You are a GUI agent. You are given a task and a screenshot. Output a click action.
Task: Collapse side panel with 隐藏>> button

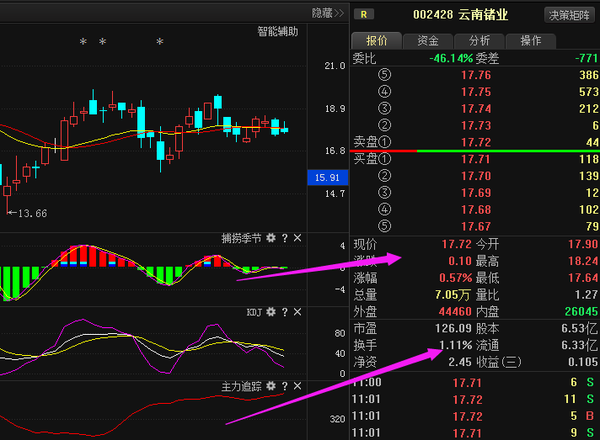pyautogui.click(x=327, y=13)
